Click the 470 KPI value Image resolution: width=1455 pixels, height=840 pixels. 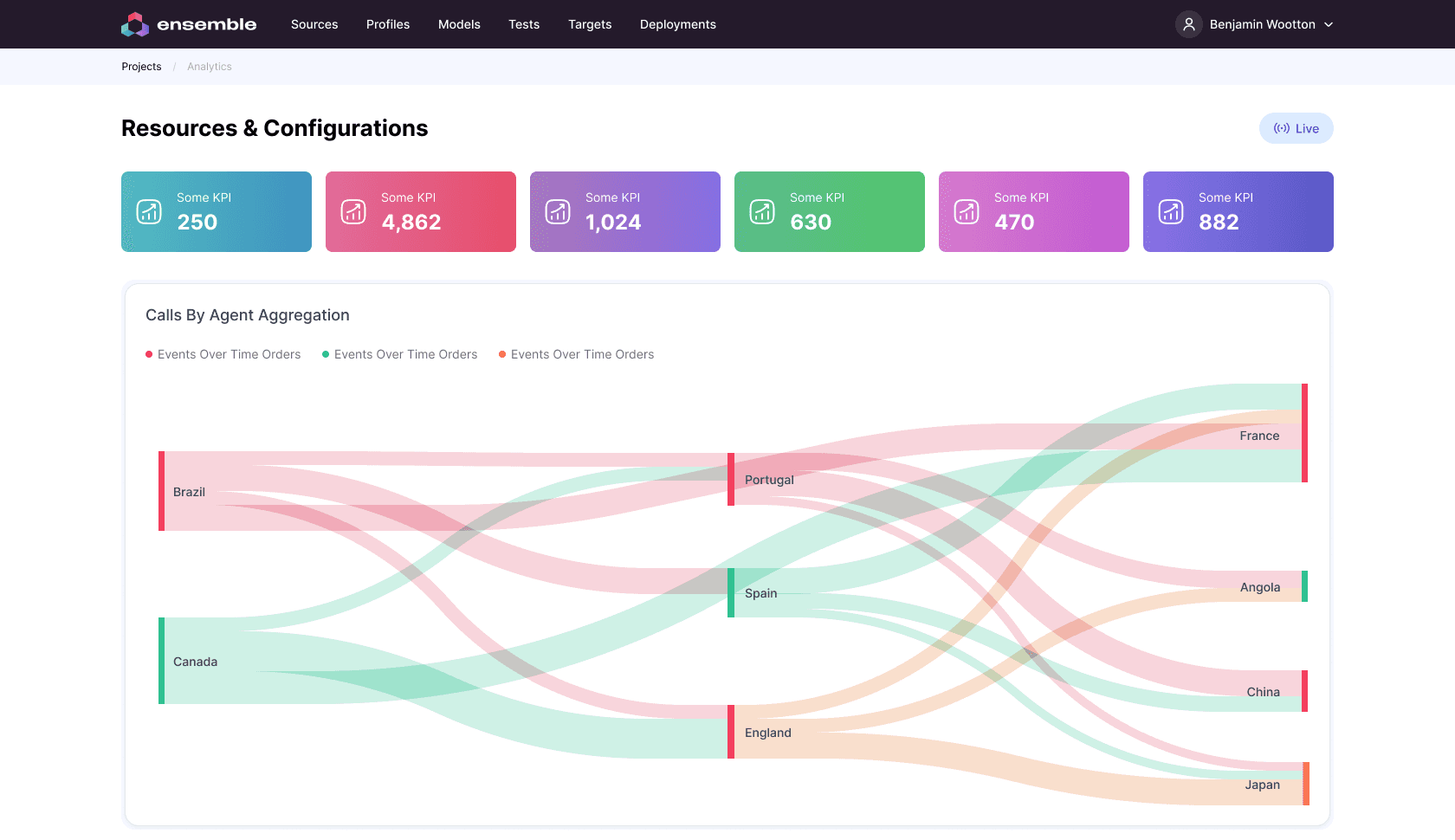click(x=1014, y=223)
